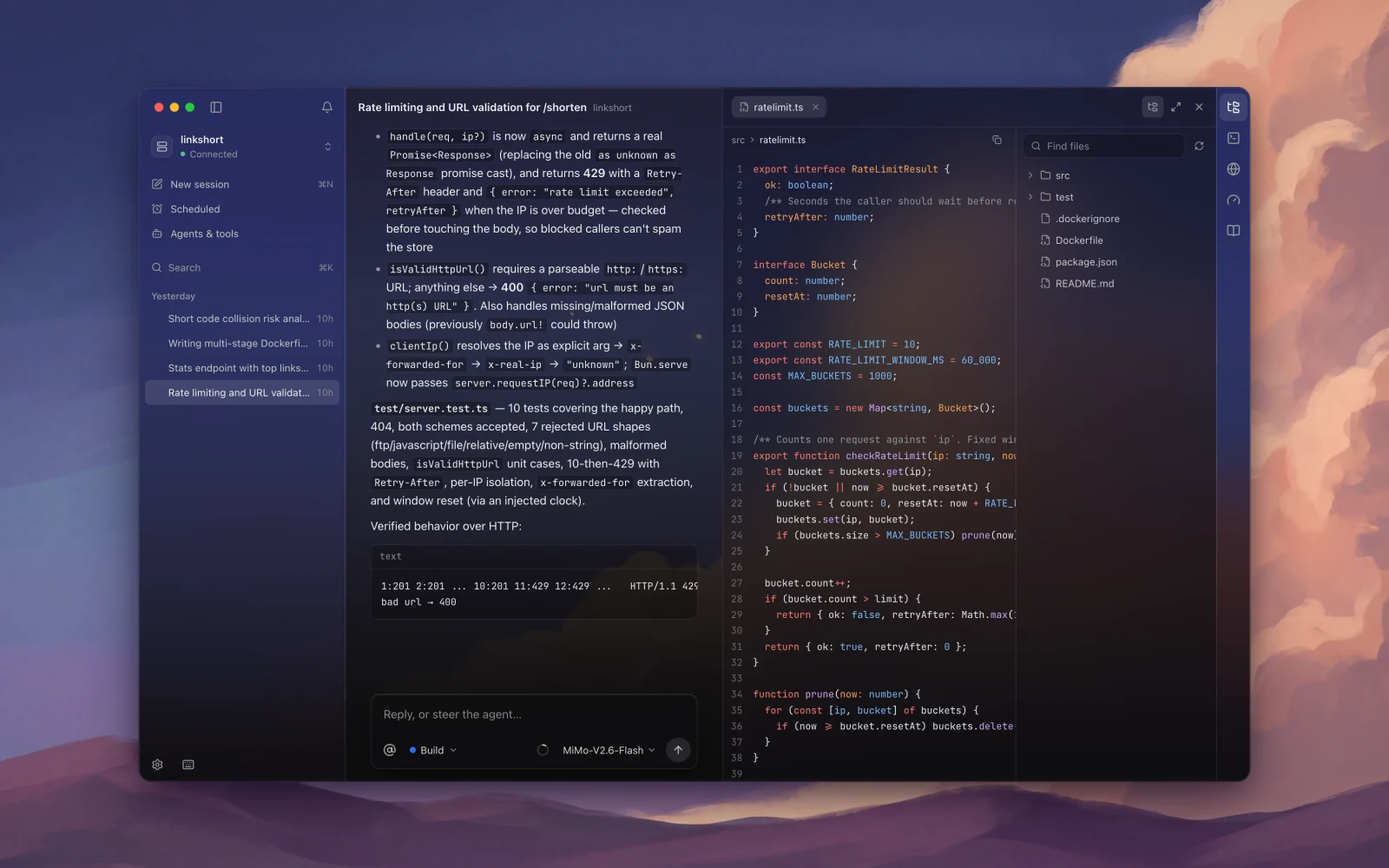Copy the file path icon
1389x868 pixels.
pyautogui.click(x=997, y=140)
